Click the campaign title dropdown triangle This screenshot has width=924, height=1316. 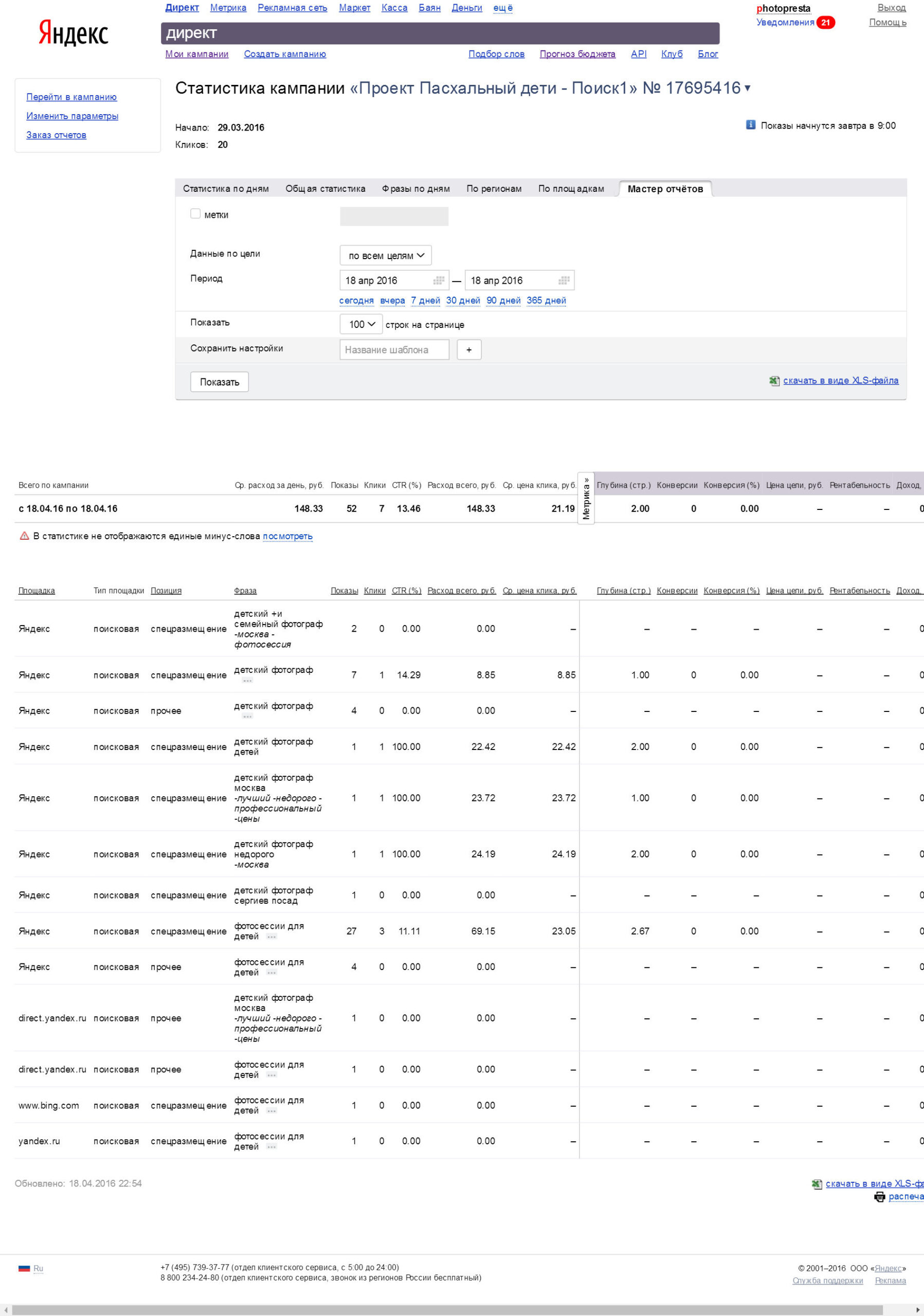(748, 88)
